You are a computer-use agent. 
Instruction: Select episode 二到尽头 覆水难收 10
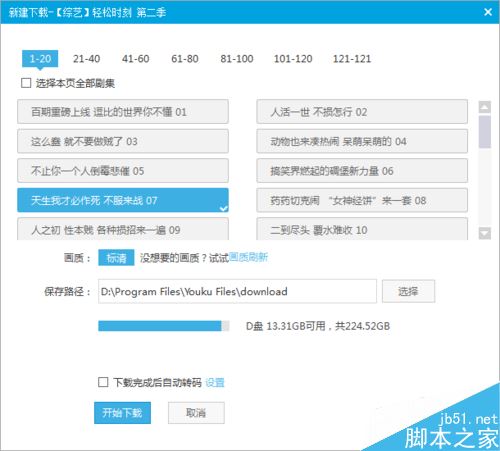(362, 229)
